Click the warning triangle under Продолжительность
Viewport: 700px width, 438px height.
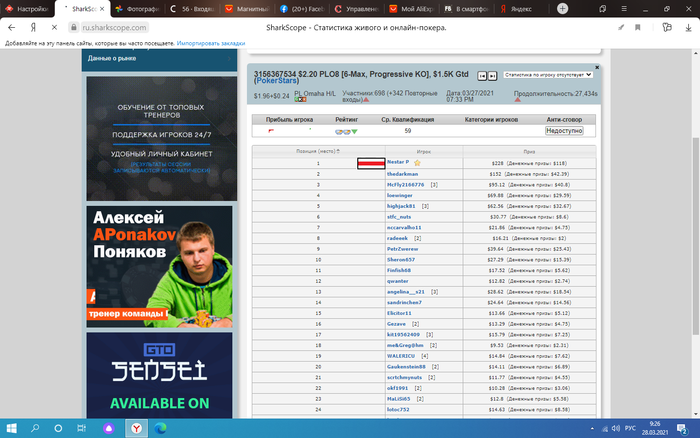[517, 100]
